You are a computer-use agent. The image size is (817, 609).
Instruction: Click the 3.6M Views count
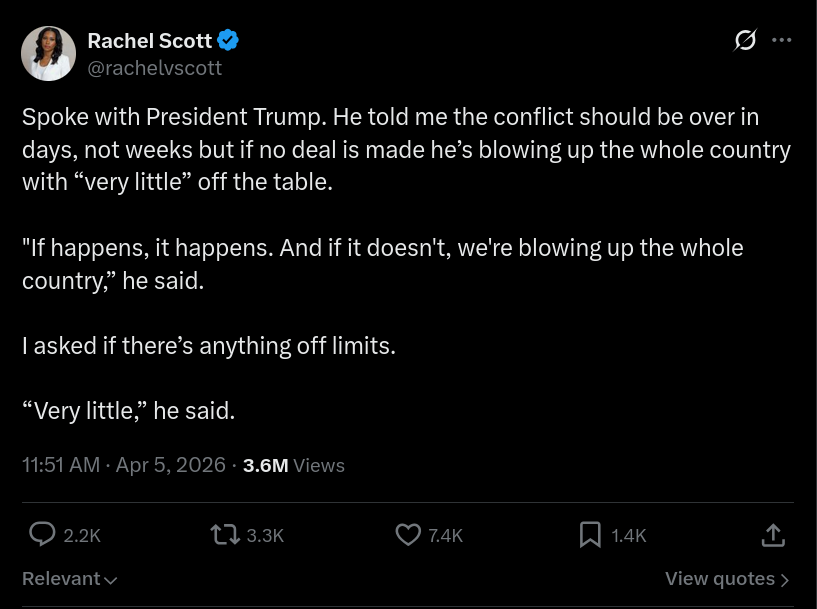[x=294, y=465]
